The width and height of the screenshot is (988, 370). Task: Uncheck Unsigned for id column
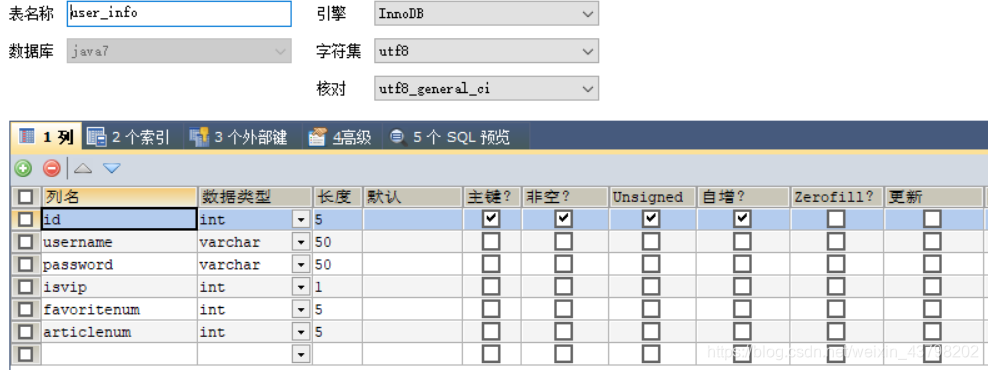pos(651,219)
